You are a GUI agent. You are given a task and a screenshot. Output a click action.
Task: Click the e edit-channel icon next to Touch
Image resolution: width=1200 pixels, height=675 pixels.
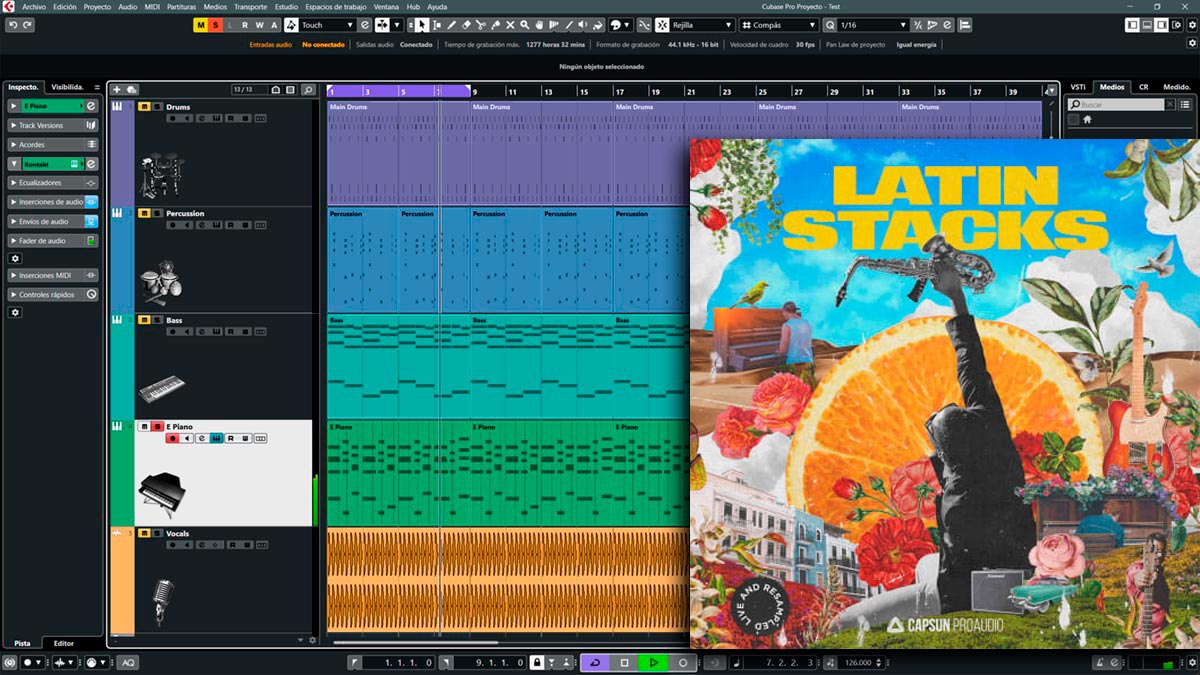tap(365, 25)
